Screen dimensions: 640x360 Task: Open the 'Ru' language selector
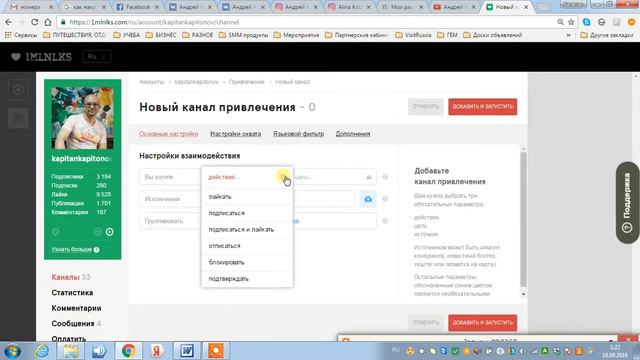[97, 57]
